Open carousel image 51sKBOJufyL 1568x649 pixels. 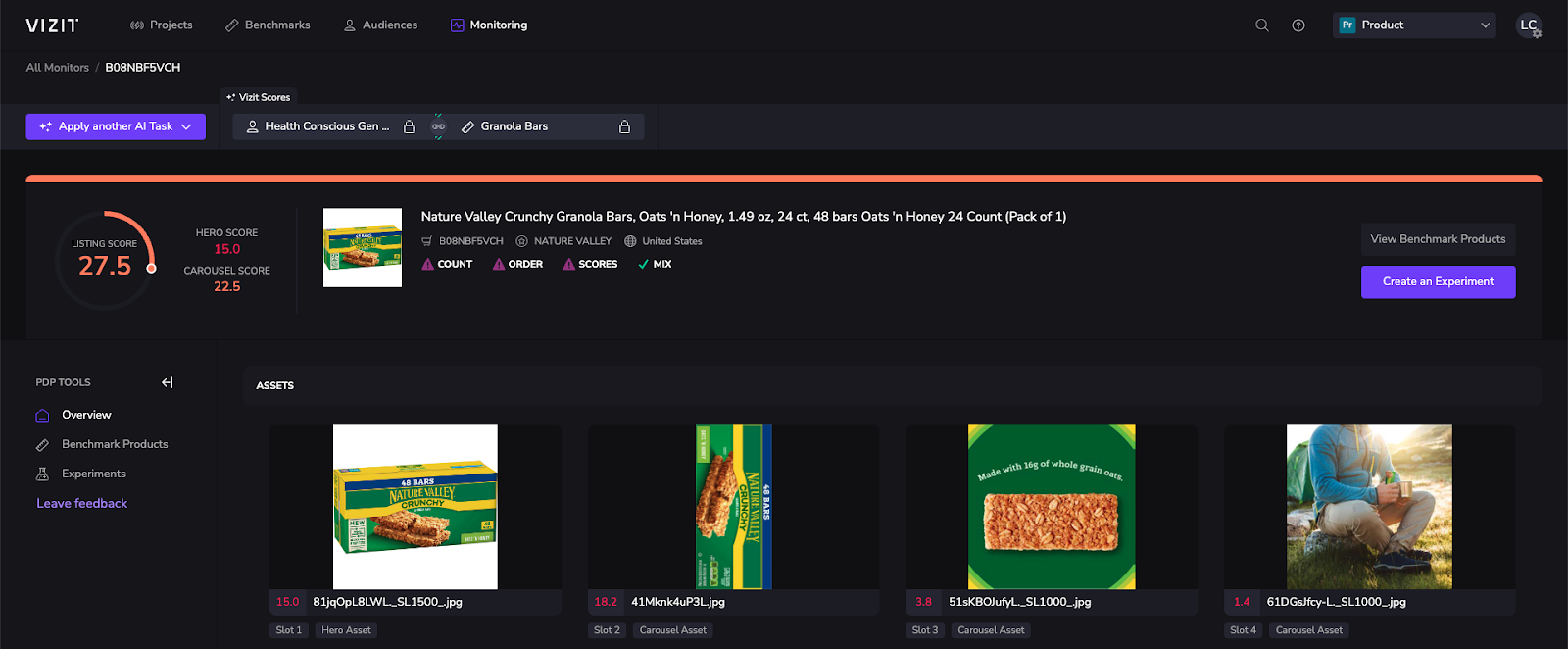click(x=1052, y=507)
